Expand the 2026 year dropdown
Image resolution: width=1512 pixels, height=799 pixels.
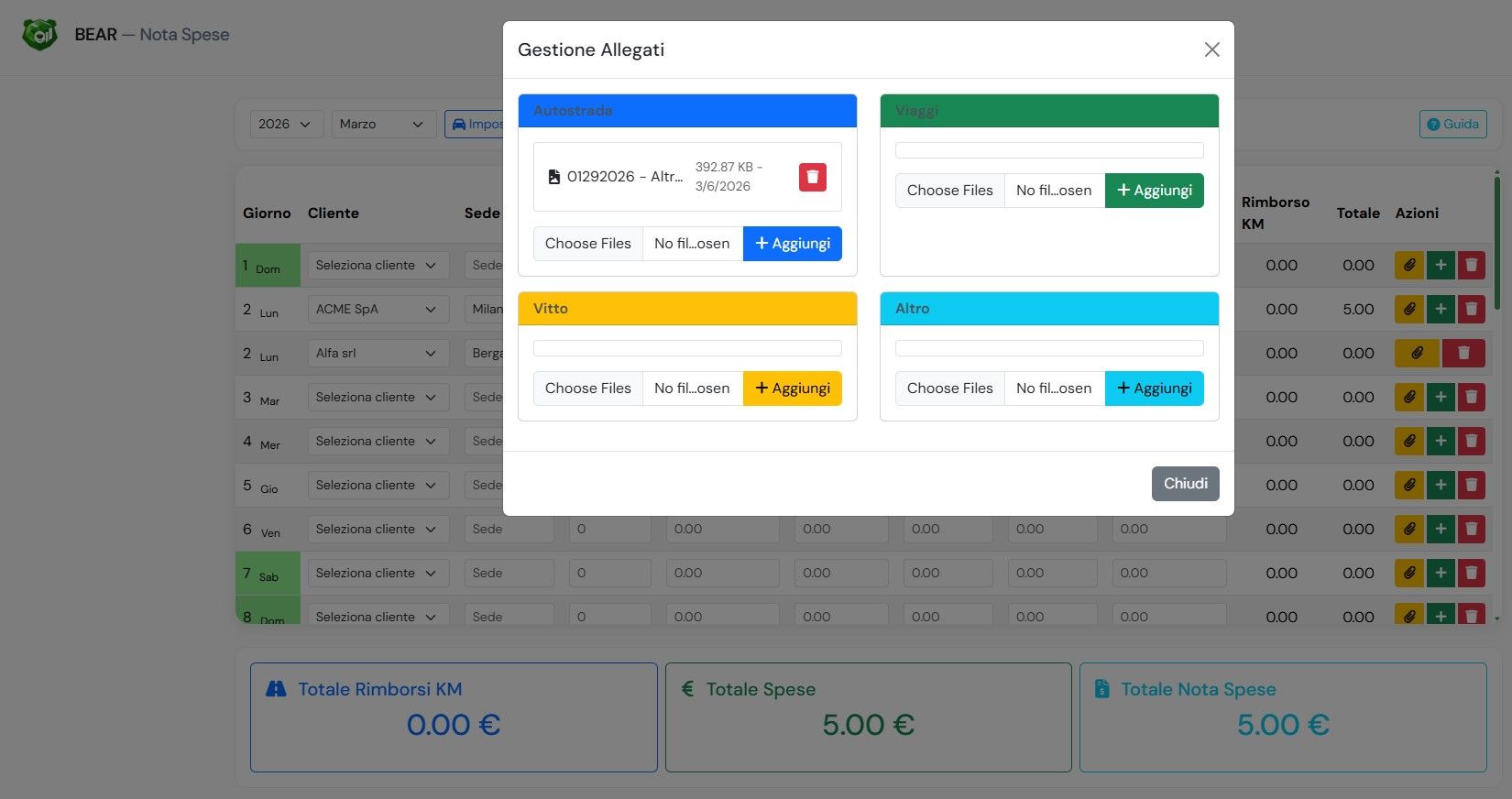tap(286, 125)
